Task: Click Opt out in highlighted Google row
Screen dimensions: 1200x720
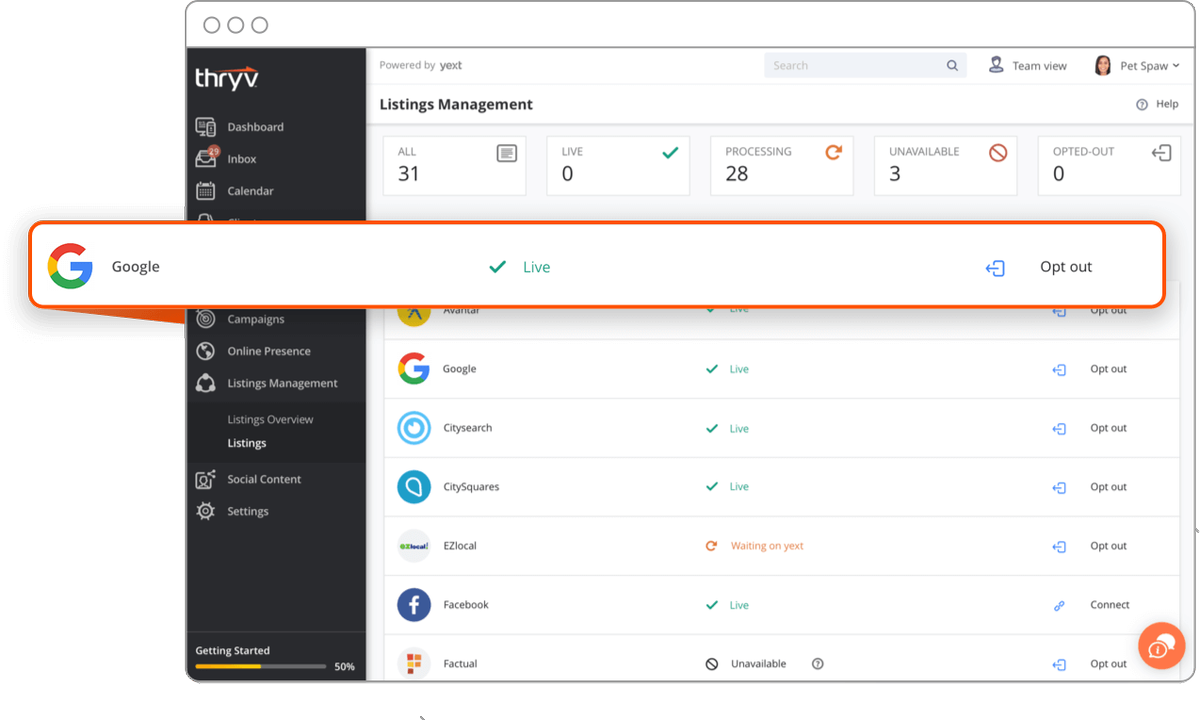Action: point(1066,267)
